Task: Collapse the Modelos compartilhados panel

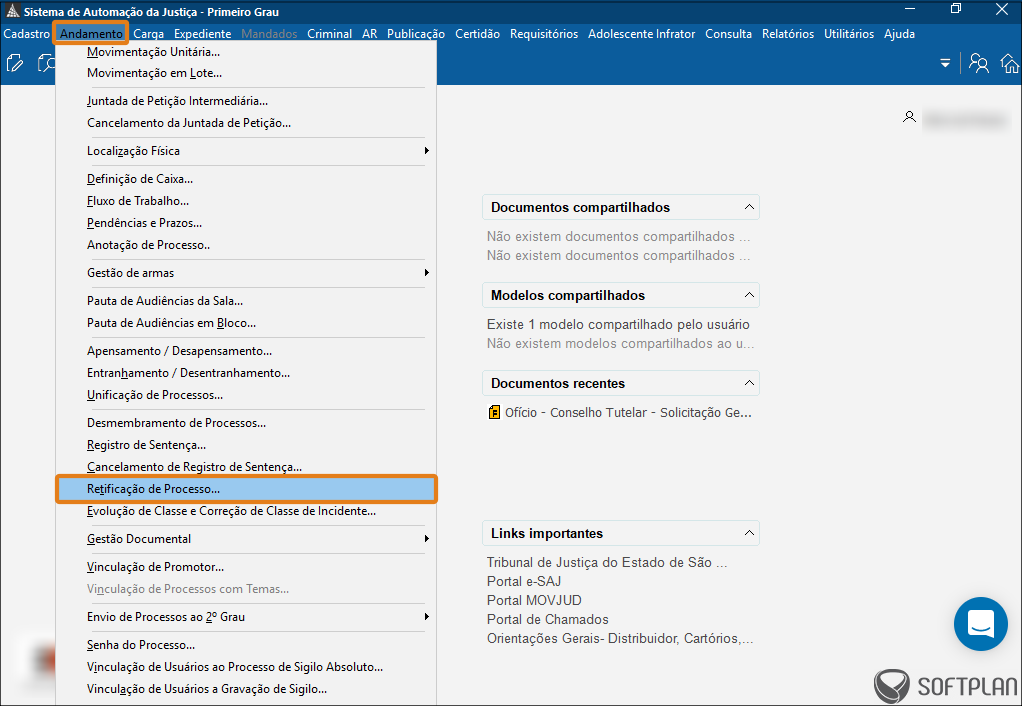Action: 749,295
